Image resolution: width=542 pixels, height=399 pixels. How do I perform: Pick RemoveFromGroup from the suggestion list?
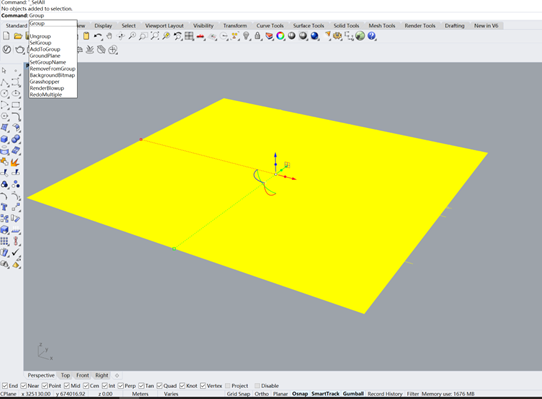pyautogui.click(x=53, y=68)
